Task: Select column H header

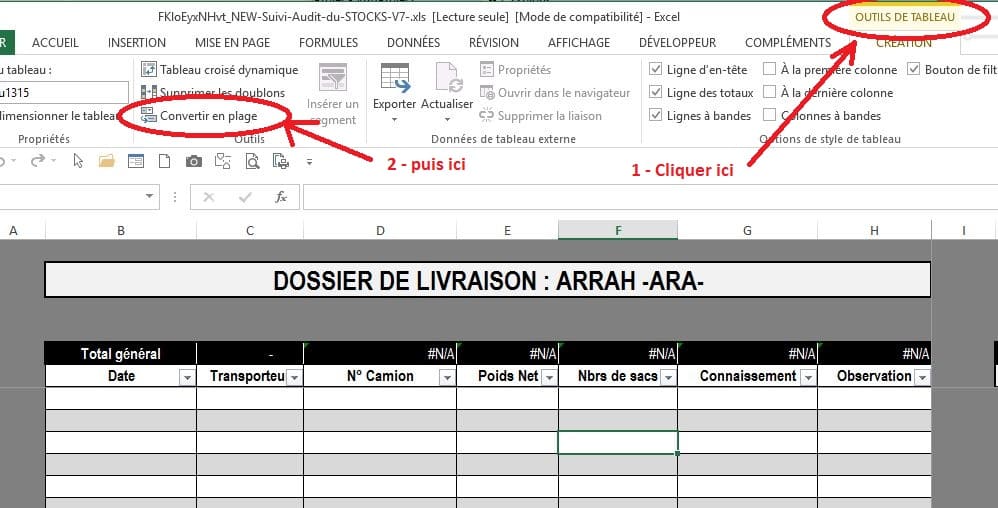Action: tap(874, 230)
